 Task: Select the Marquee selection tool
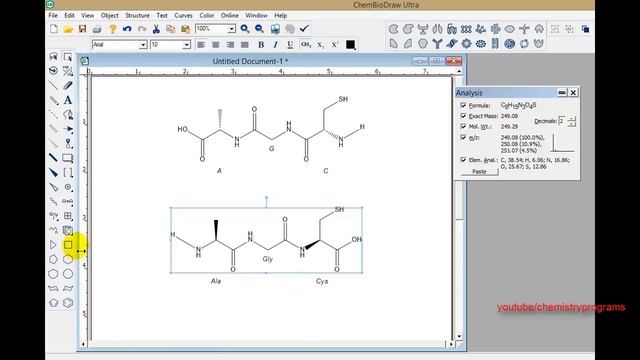click(x=68, y=56)
